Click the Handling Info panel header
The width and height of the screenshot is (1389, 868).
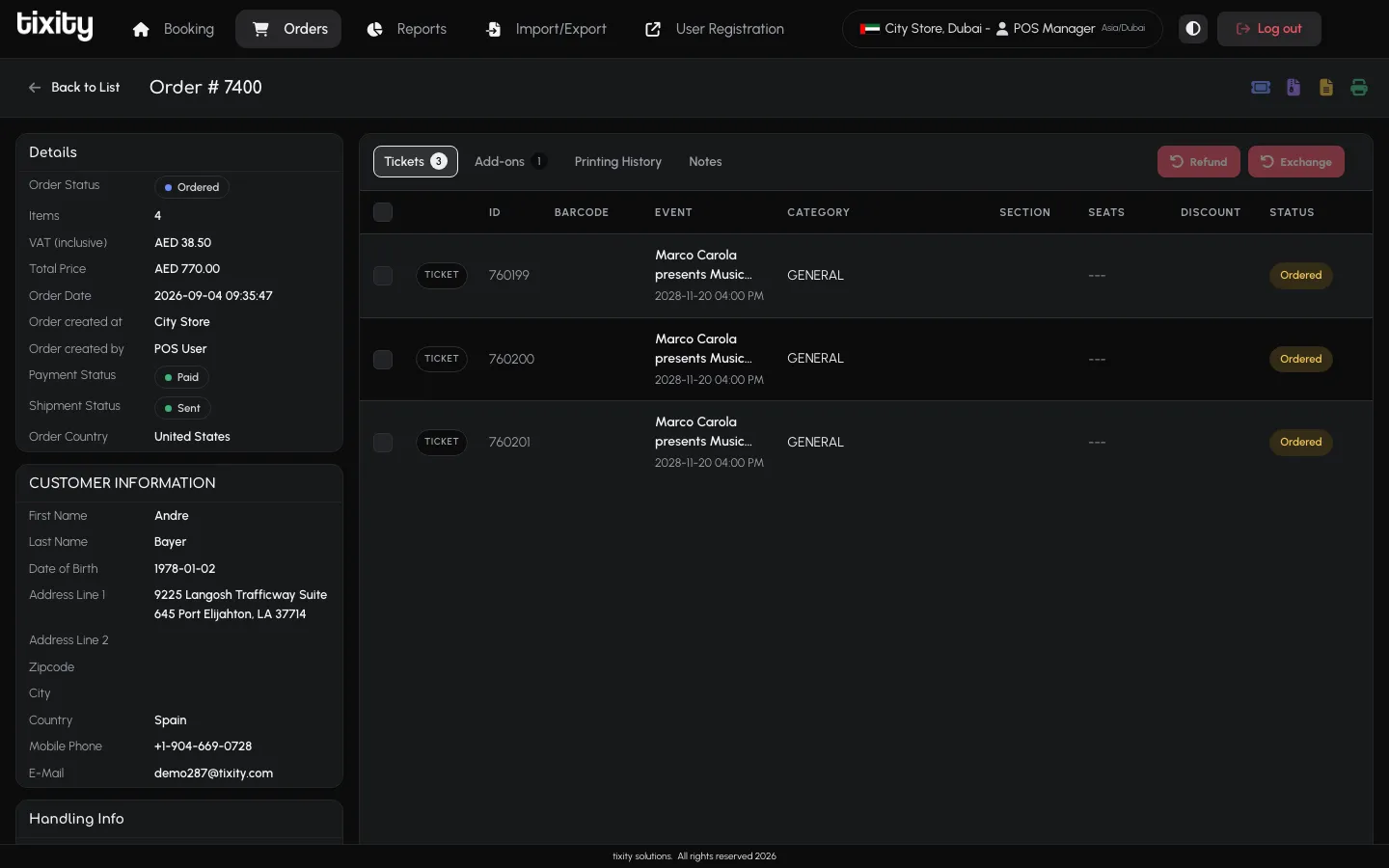tap(179, 819)
